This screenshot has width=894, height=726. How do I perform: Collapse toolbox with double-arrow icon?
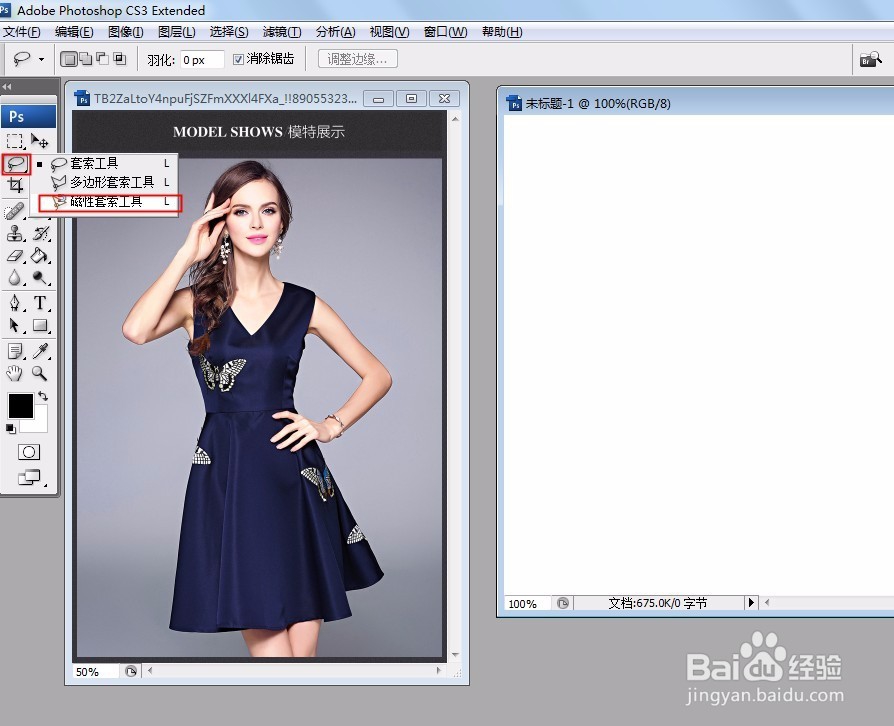7,87
